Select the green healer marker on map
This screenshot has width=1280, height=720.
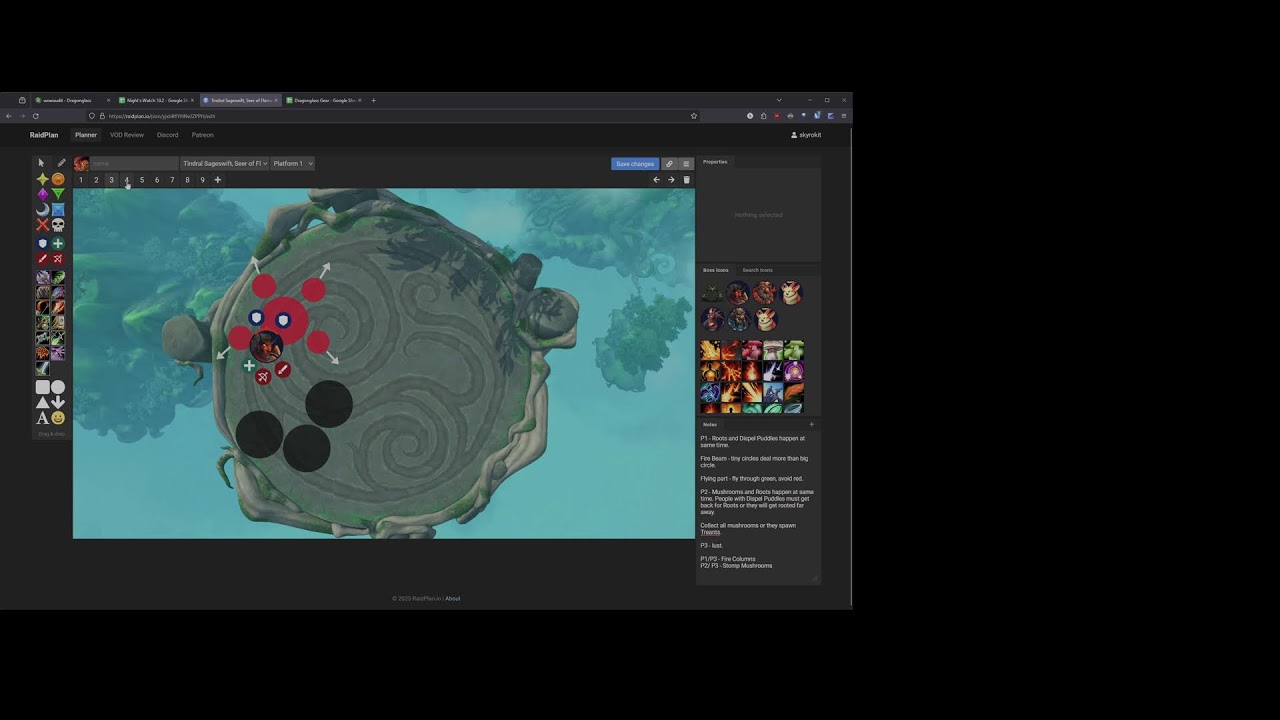[249, 366]
